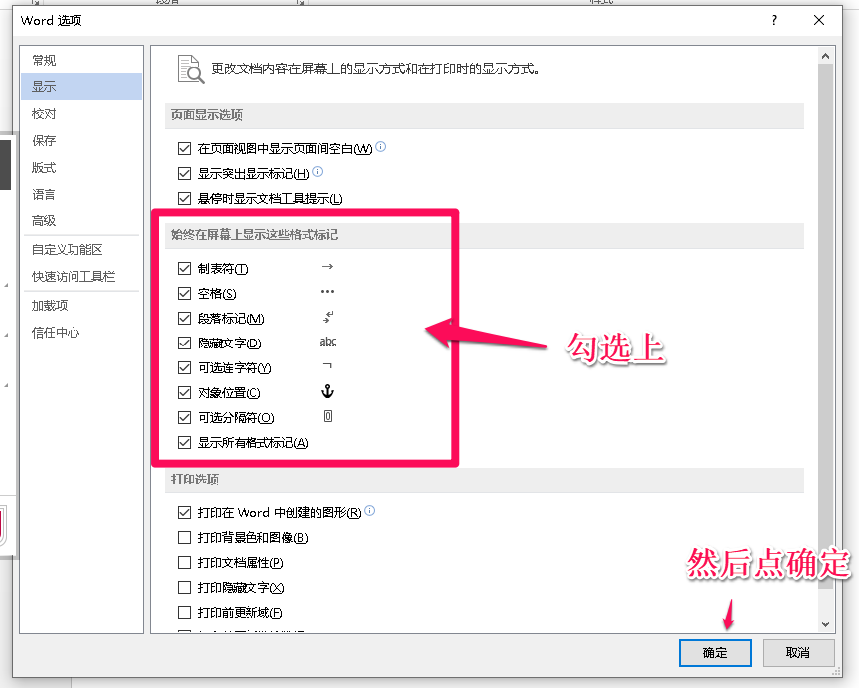Open the 信任中心 category
This screenshot has width=860, height=688.
click(x=81, y=332)
